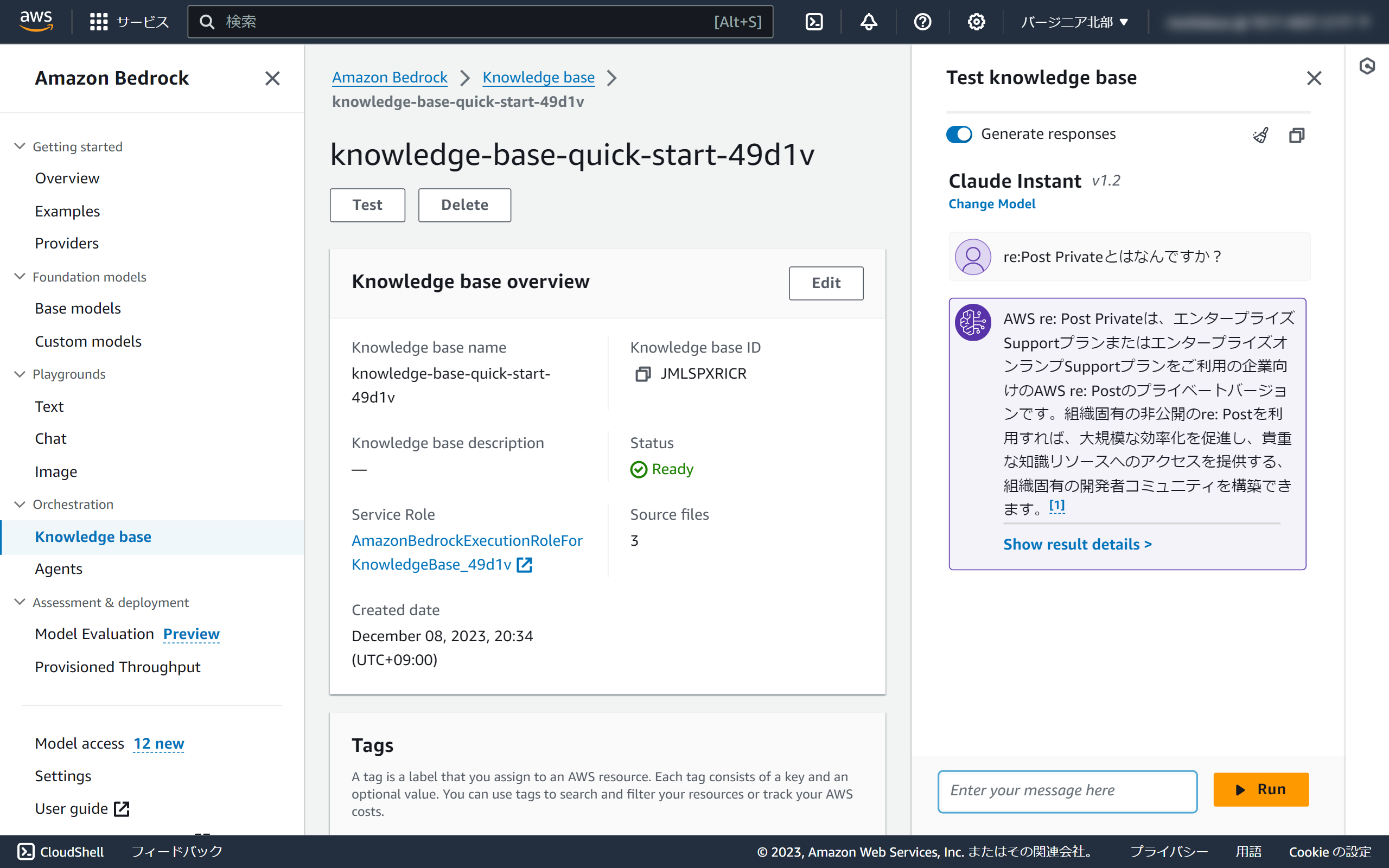This screenshot has height=868, width=1389.
Task: Click the AWS logo home icon
Action: pos(36,21)
